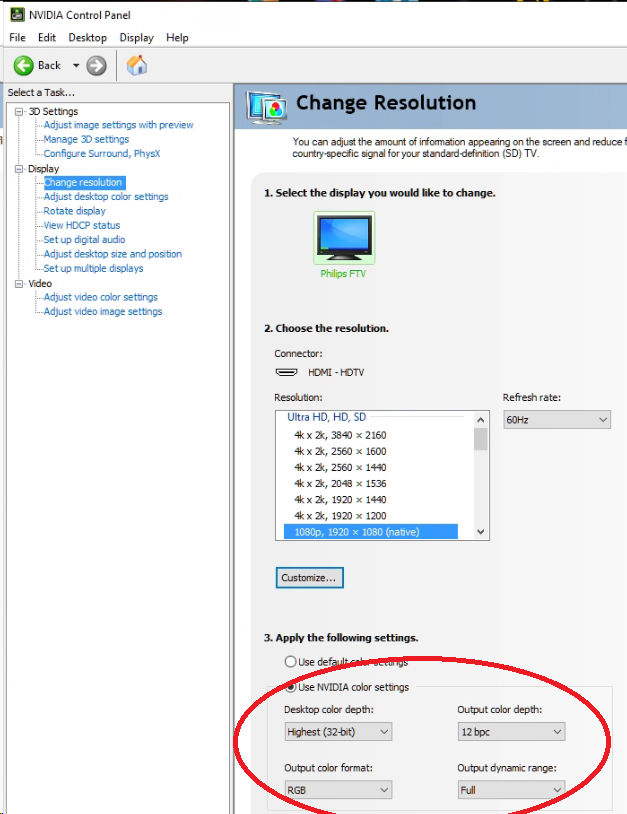Open the Output dynamic range dropdown

[511, 790]
